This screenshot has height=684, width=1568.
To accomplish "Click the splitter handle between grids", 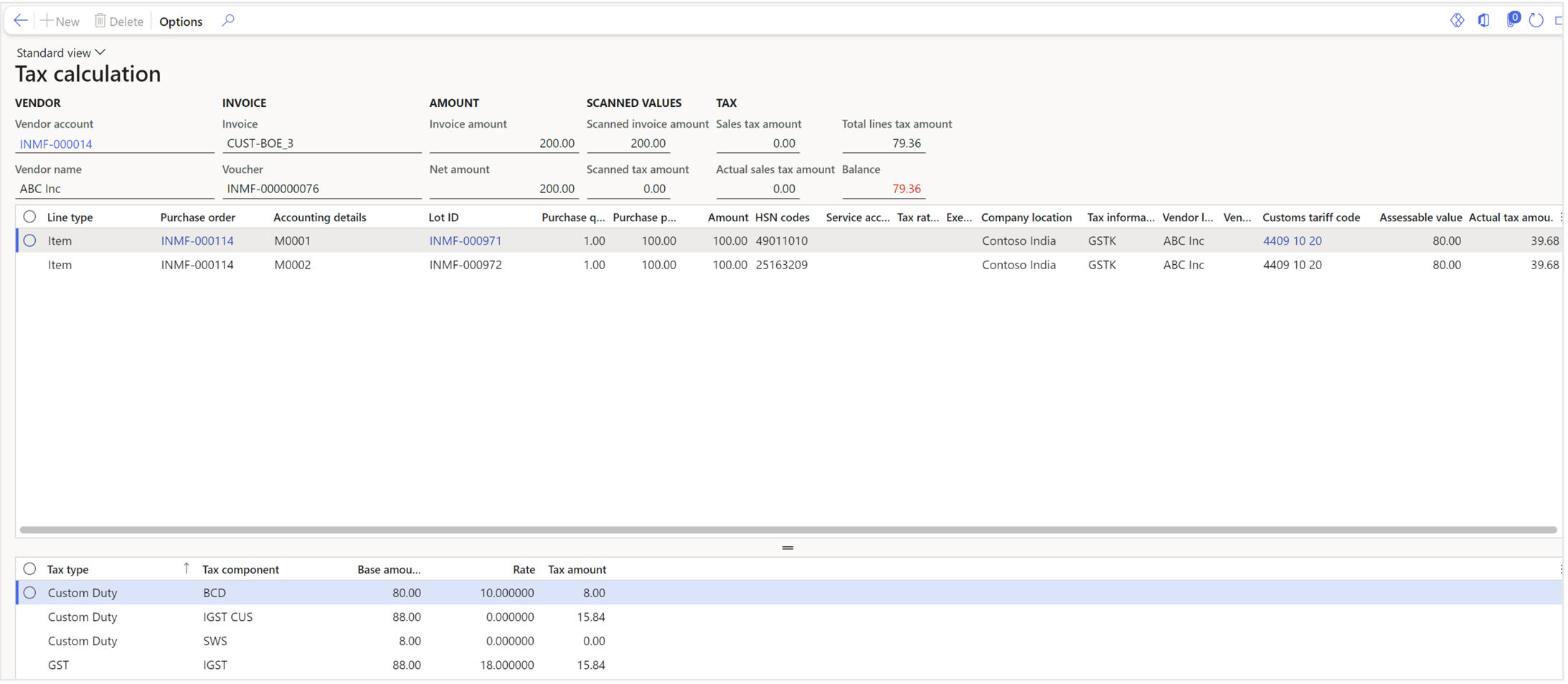I will [788, 548].
